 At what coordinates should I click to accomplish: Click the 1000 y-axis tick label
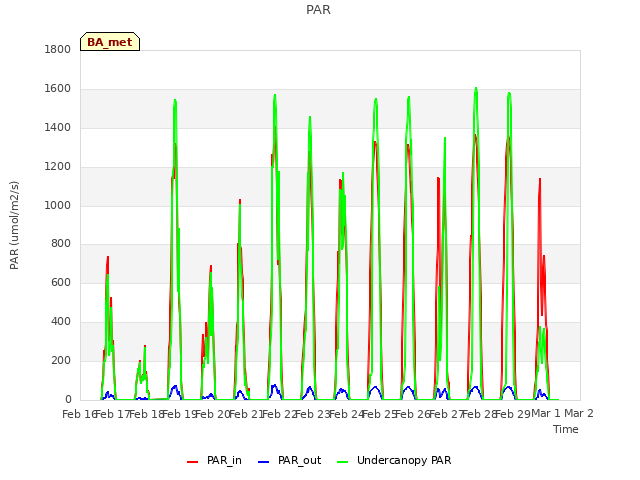click(x=58, y=205)
